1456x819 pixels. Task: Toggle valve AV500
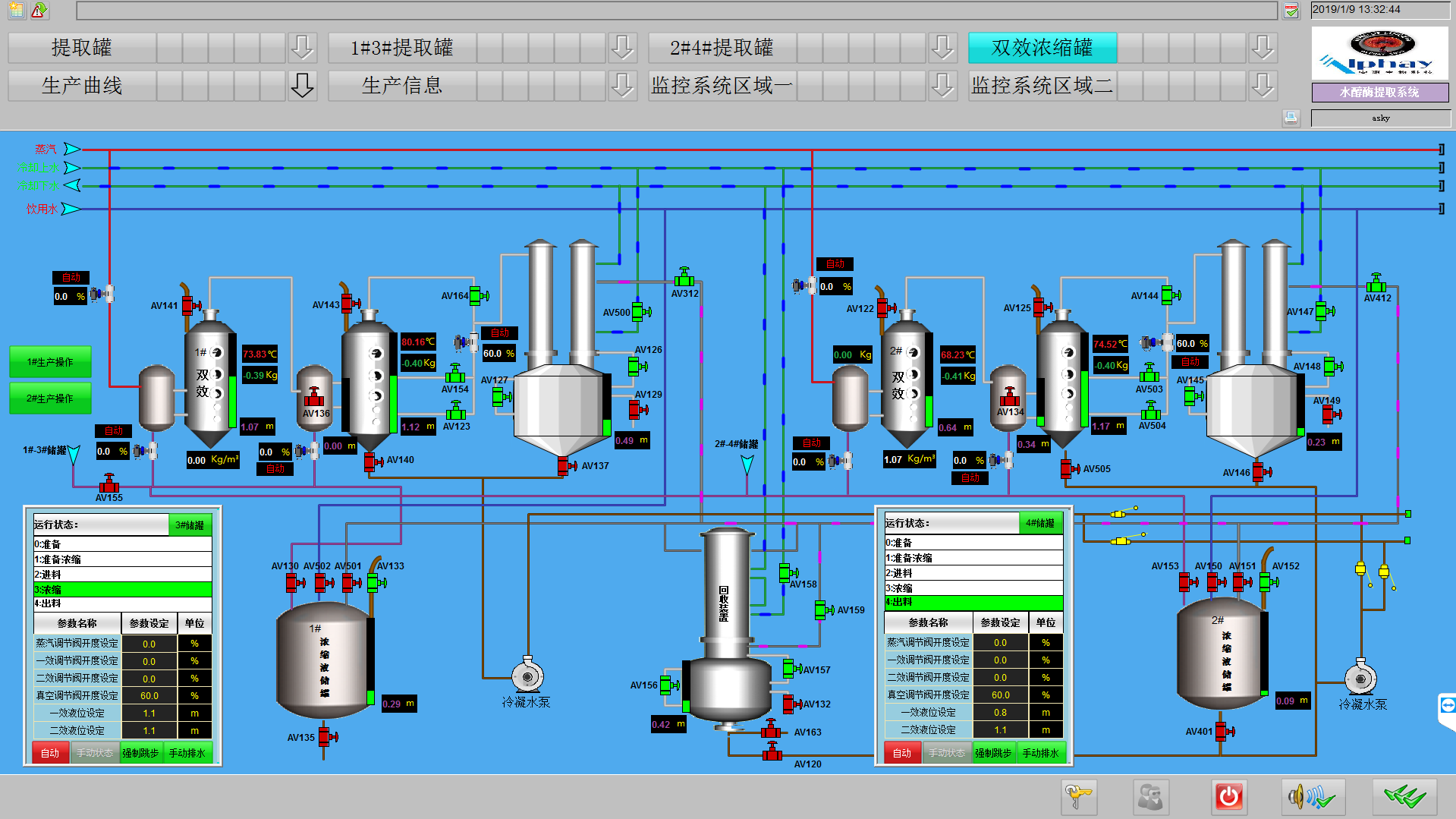[640, 311]
